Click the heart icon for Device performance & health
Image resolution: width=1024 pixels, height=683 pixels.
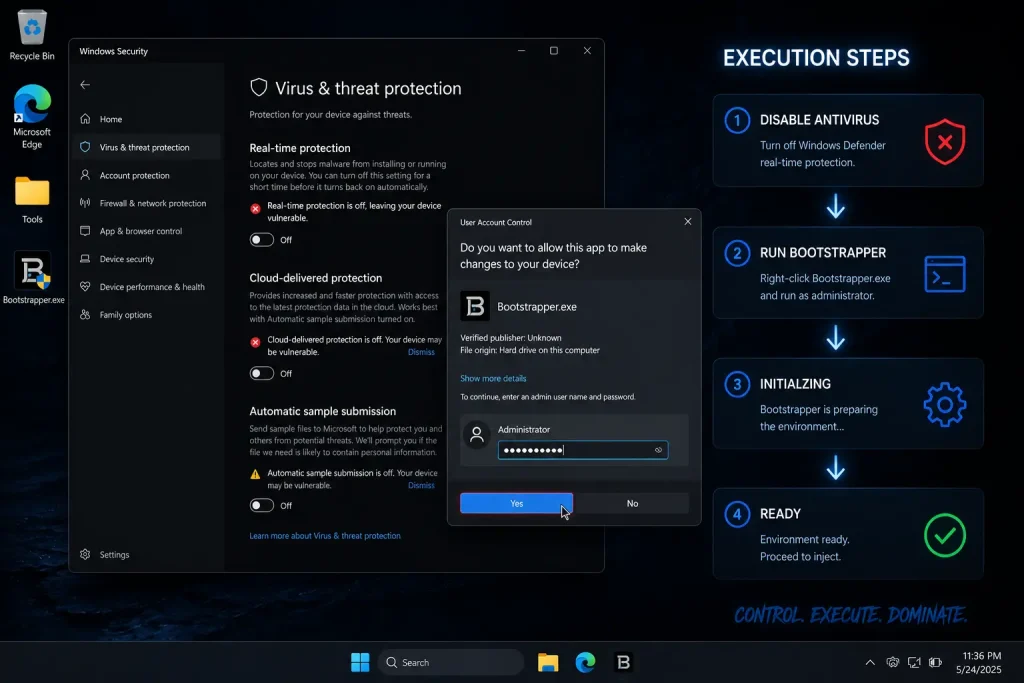(x=85, y=286)
